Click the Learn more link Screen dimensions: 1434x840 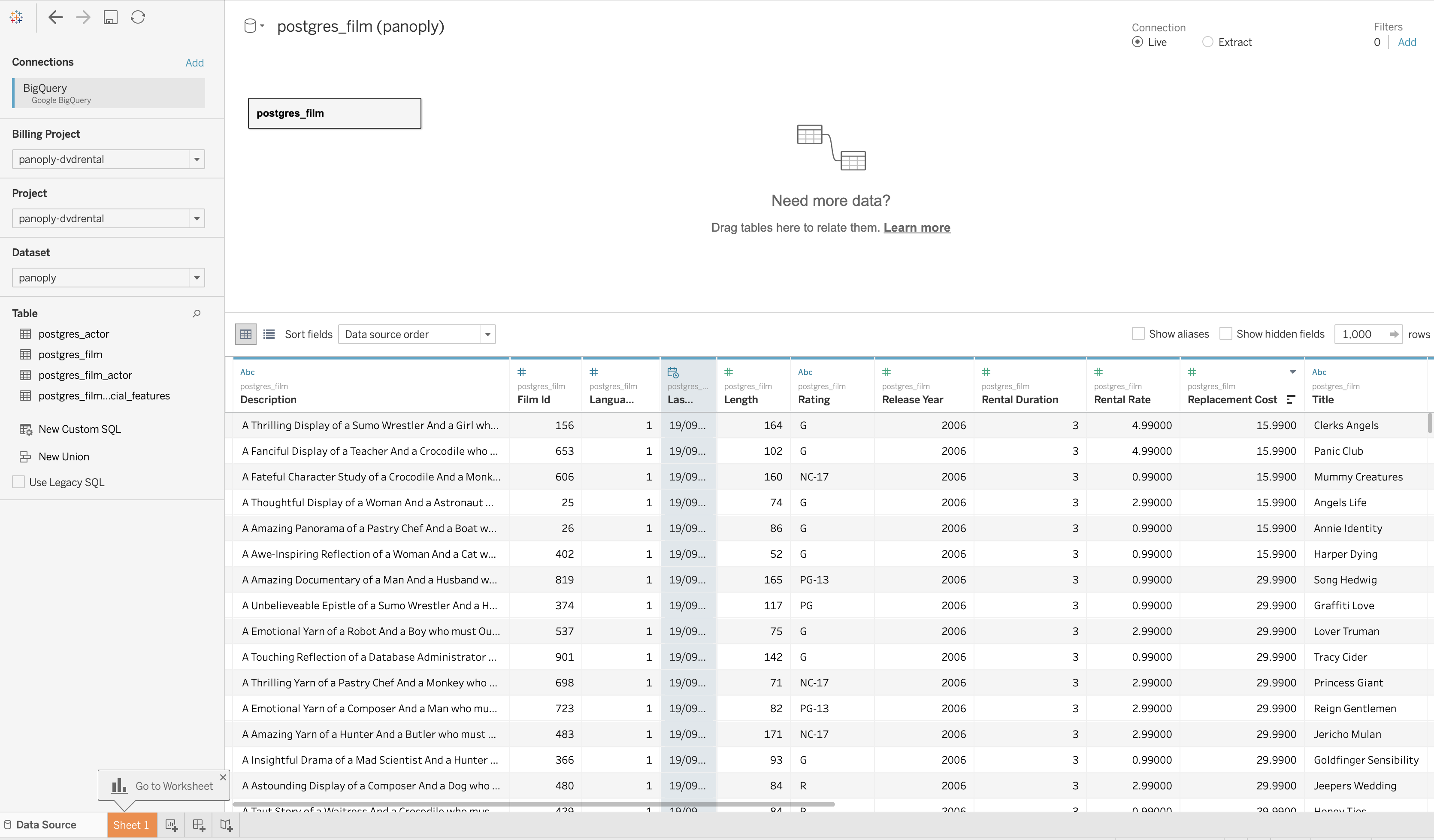(917, 227)
